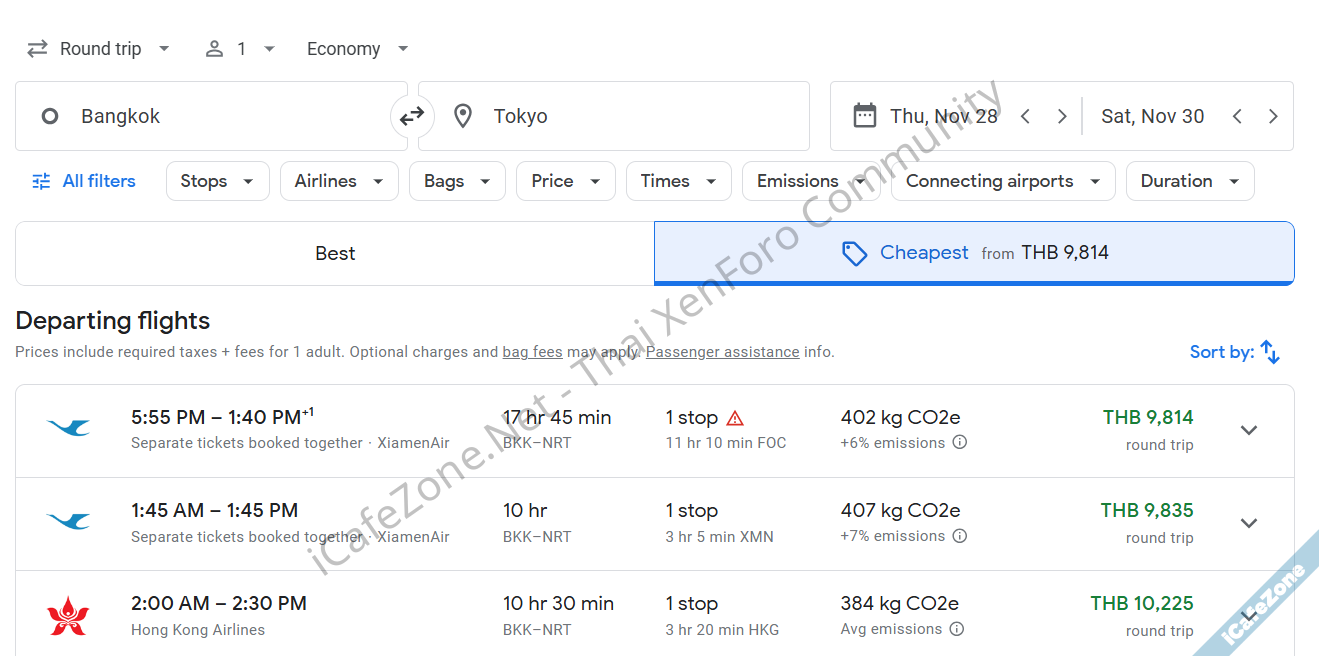
Task: Open All filters panel
Action: pos(84,181)
